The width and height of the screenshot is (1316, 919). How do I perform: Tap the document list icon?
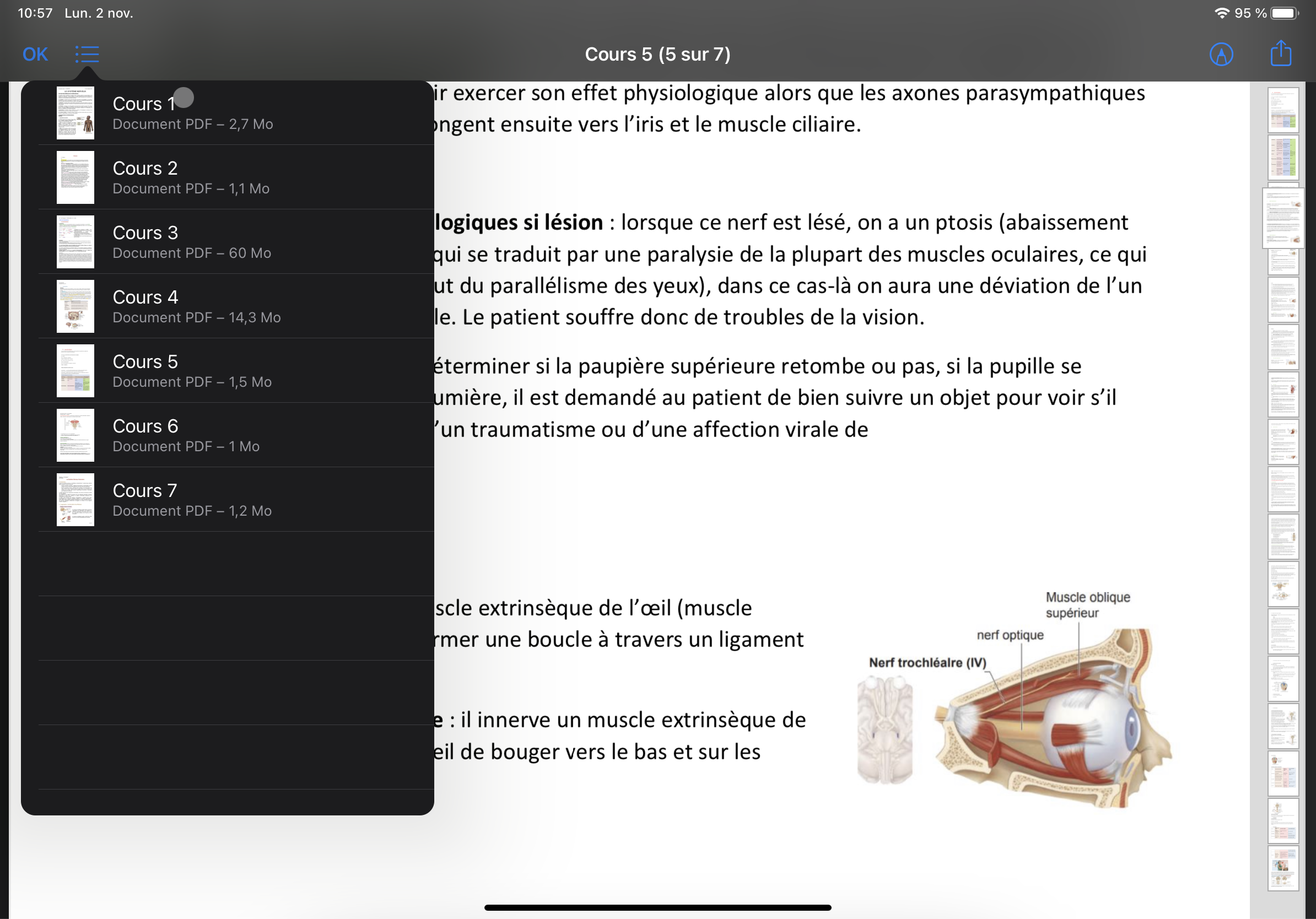pyautogui.click(x=87, y=55)
